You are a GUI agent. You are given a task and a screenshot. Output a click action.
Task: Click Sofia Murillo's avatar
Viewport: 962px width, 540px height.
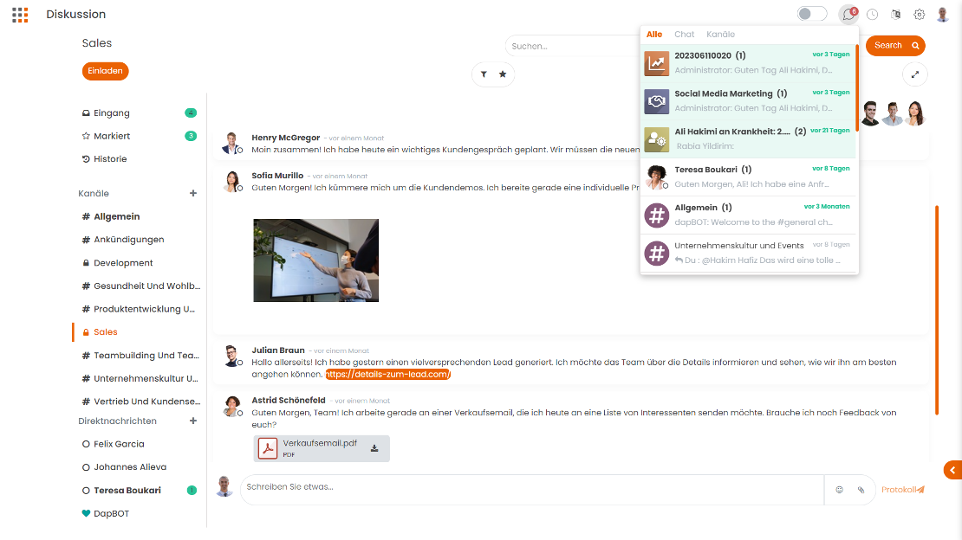pyautogui.click(x=233, y=180)
